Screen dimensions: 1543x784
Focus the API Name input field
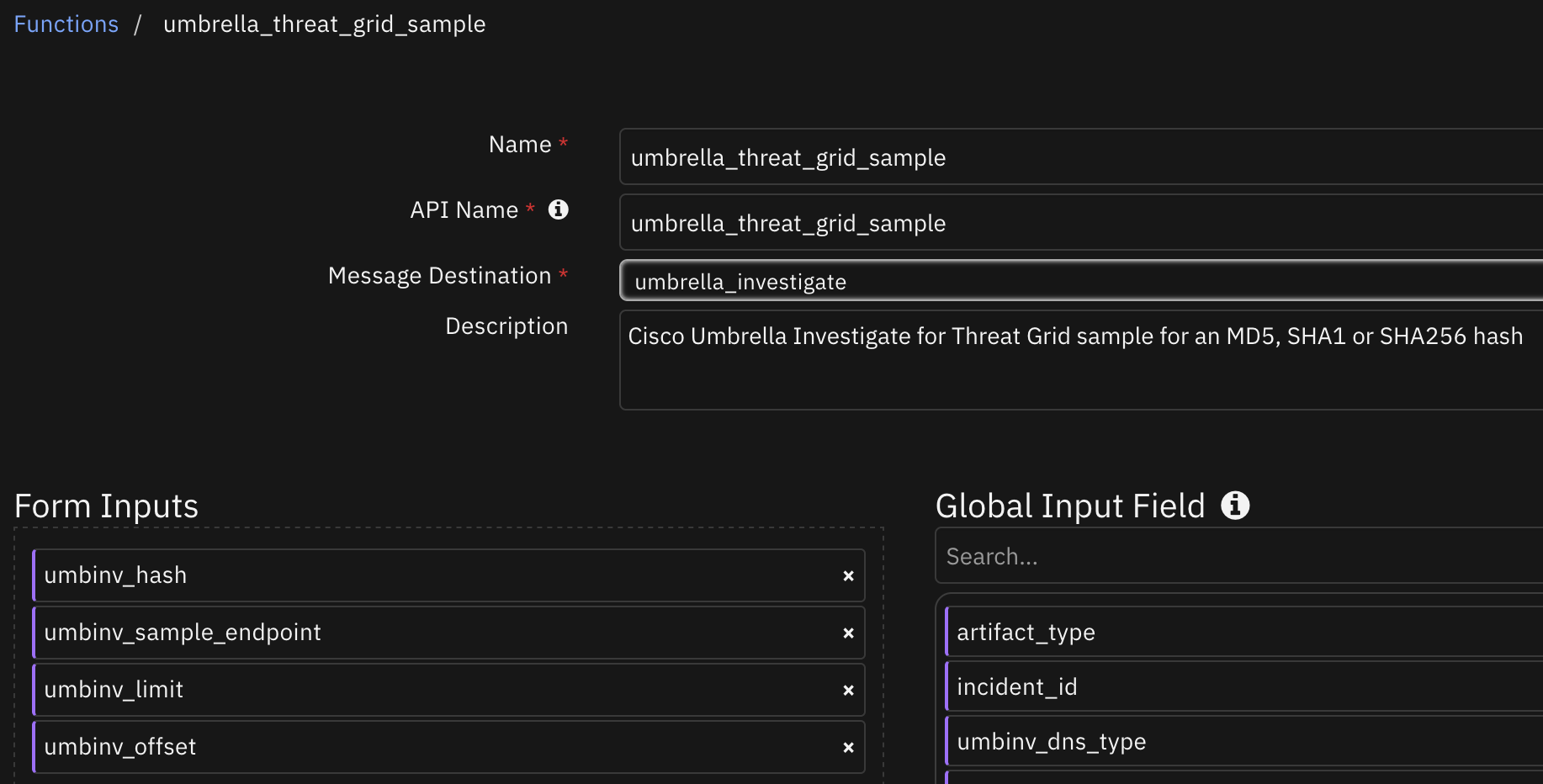coord(1081,222)
